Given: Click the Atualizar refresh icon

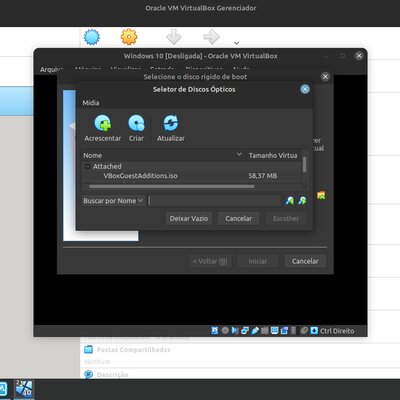Looking at the screenshot, I should [x=171, y=123].
